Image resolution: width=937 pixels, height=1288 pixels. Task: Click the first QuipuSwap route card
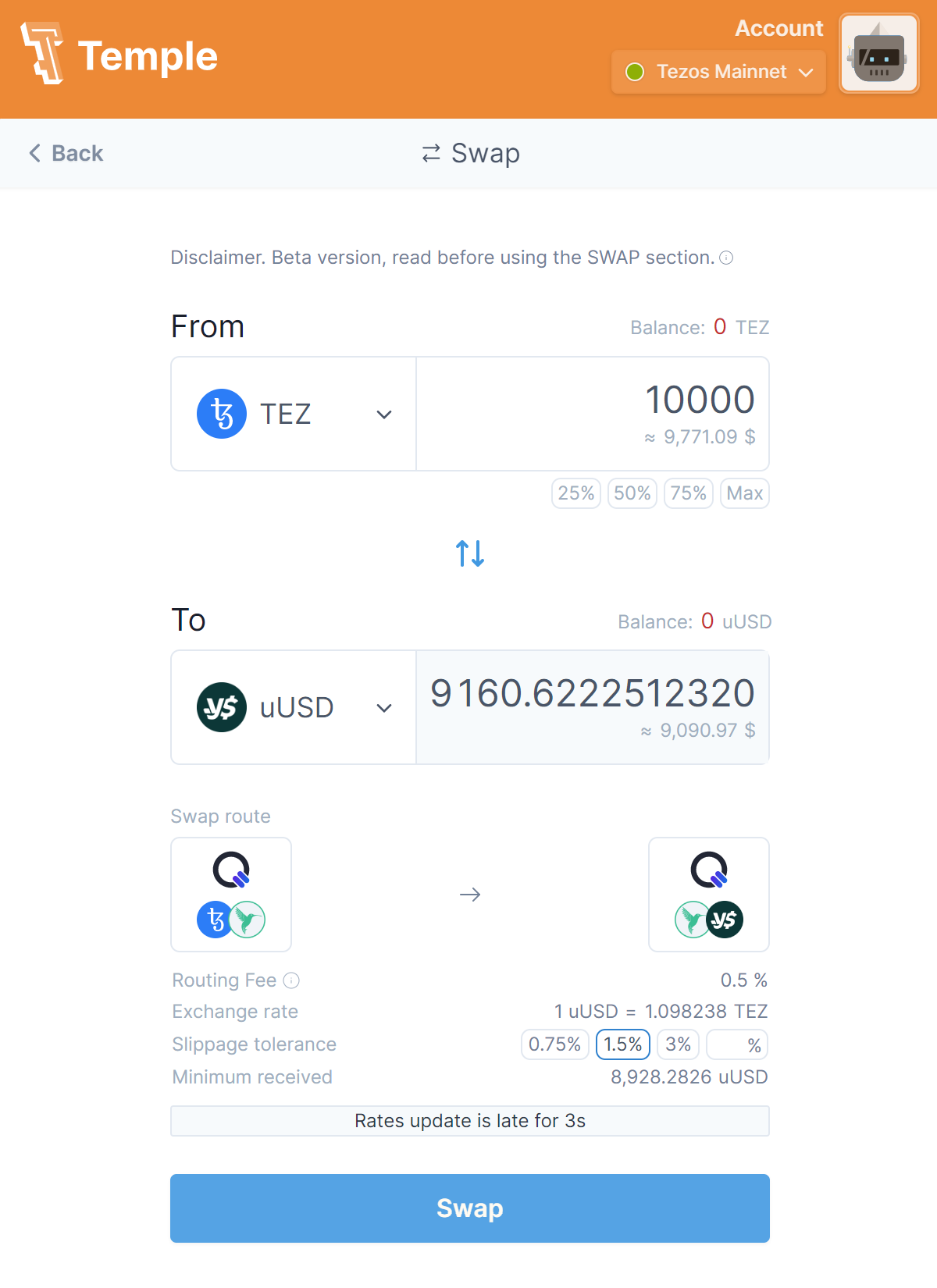click(231, 895)
